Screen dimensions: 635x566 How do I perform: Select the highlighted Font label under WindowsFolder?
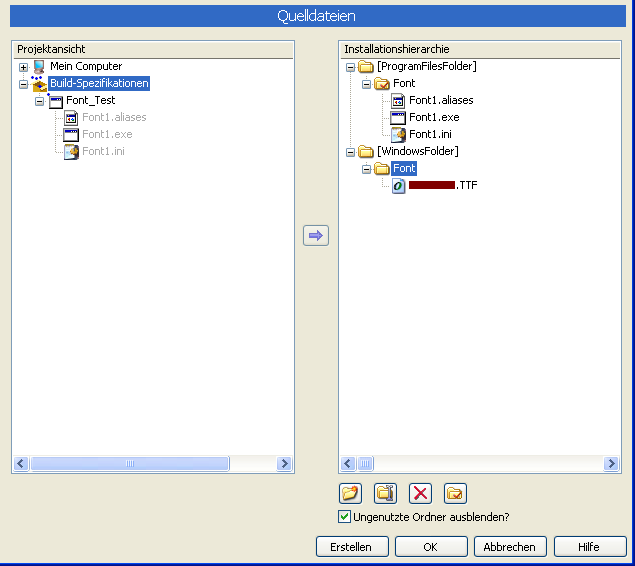[404, 168]
